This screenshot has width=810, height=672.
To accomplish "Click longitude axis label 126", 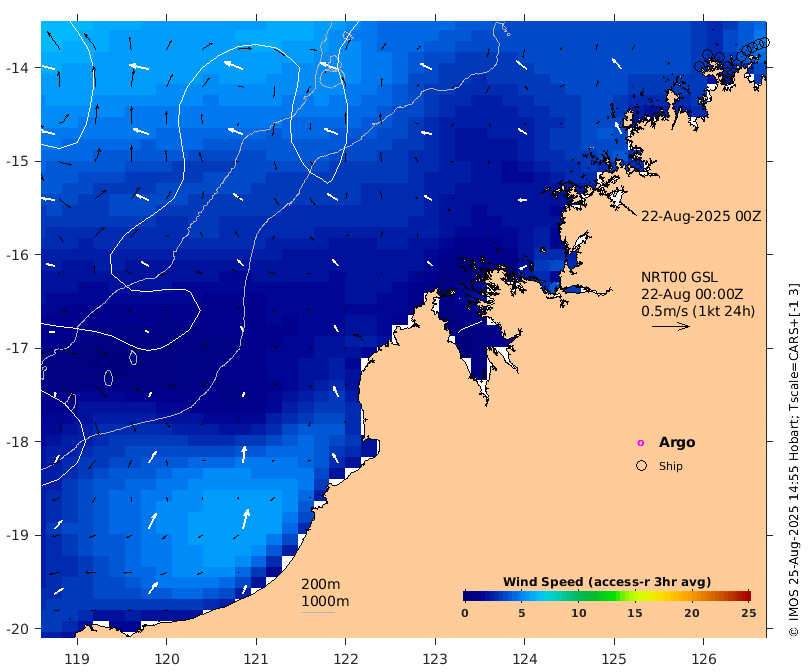I will pos(704,659).
